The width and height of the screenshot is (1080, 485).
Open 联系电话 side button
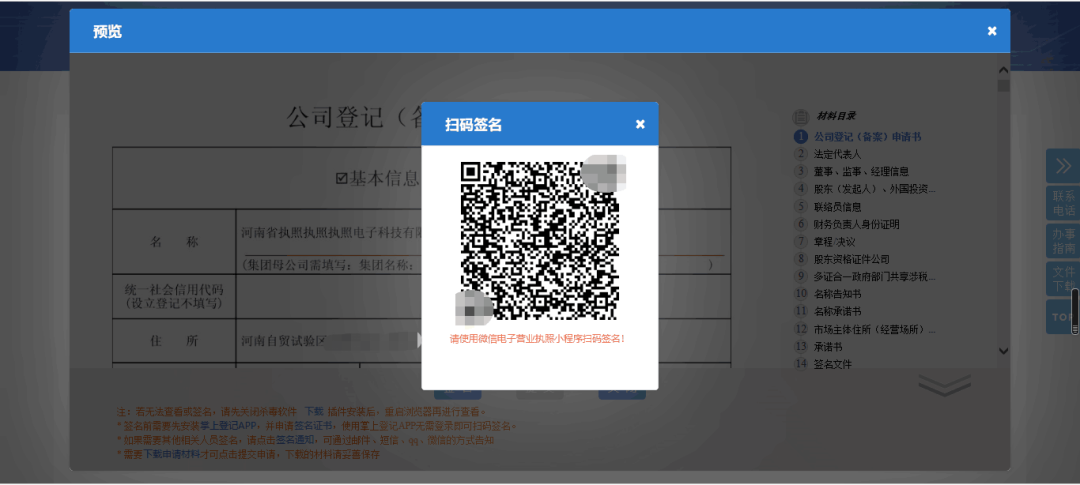1063,203
